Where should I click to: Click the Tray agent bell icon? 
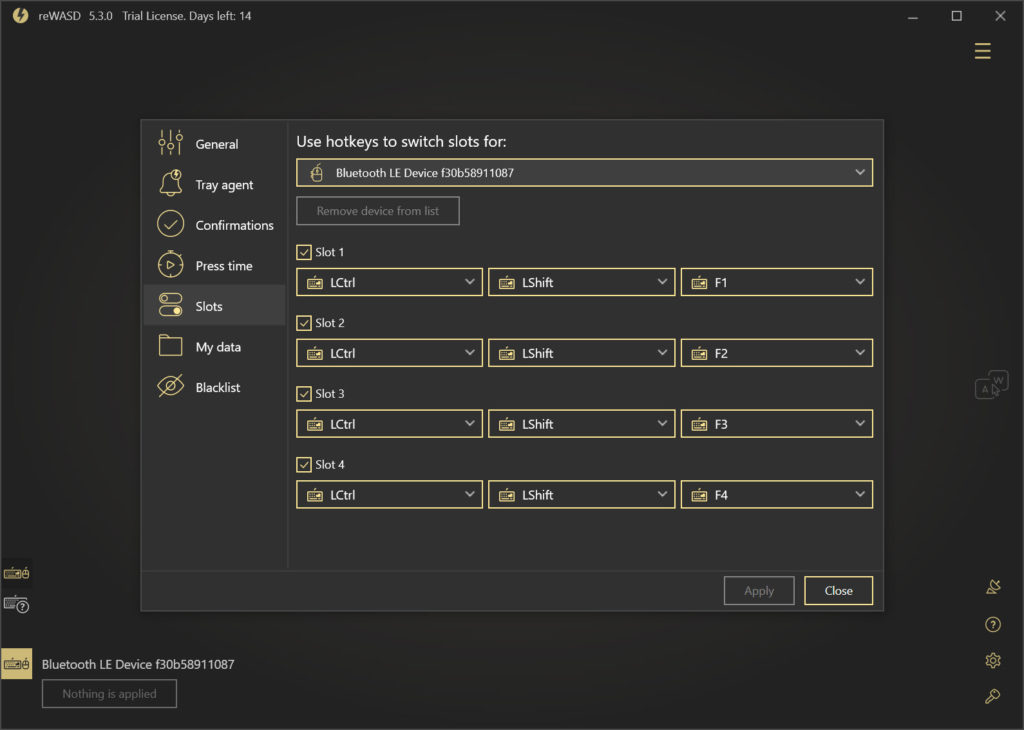(170, 183)
